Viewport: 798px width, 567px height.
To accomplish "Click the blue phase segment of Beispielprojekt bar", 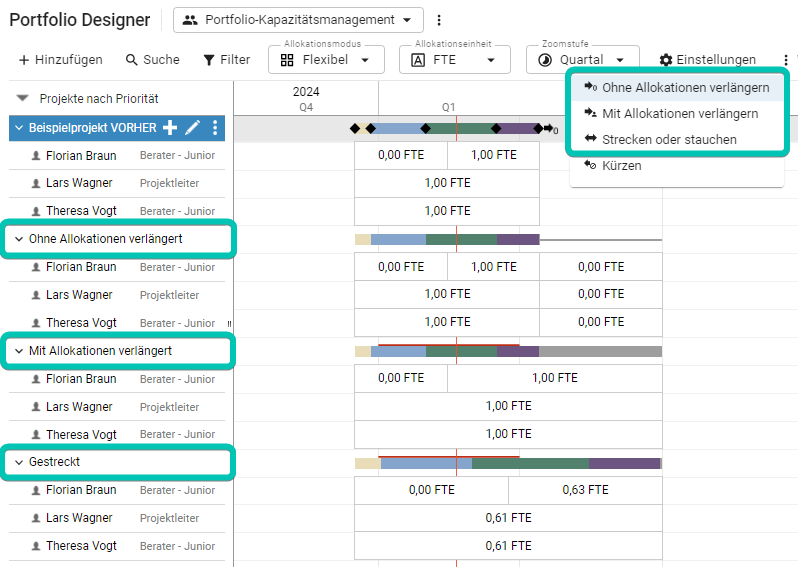I will [398, 128].
